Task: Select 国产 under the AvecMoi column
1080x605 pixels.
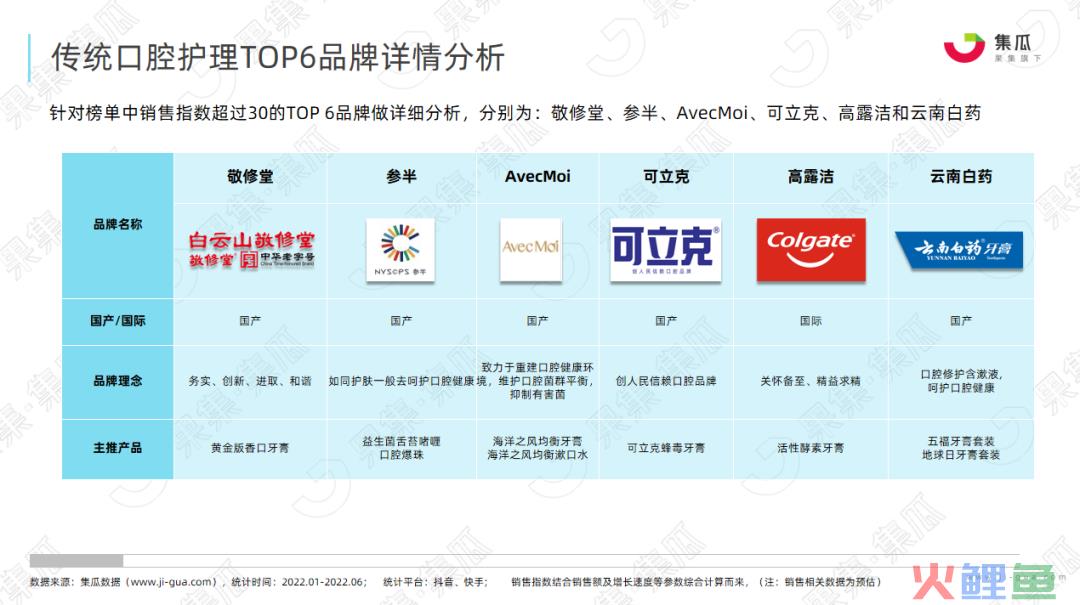Action: (x=537, y=320)
